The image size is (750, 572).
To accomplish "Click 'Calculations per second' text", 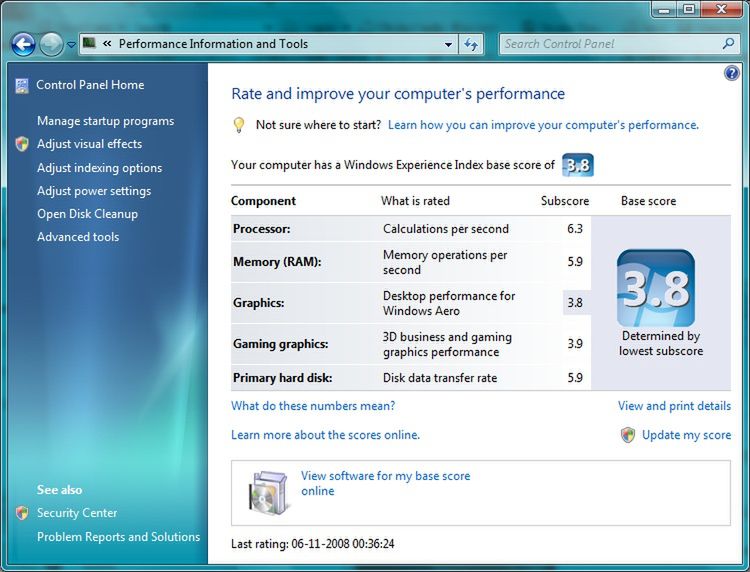I will pos(446,229).
